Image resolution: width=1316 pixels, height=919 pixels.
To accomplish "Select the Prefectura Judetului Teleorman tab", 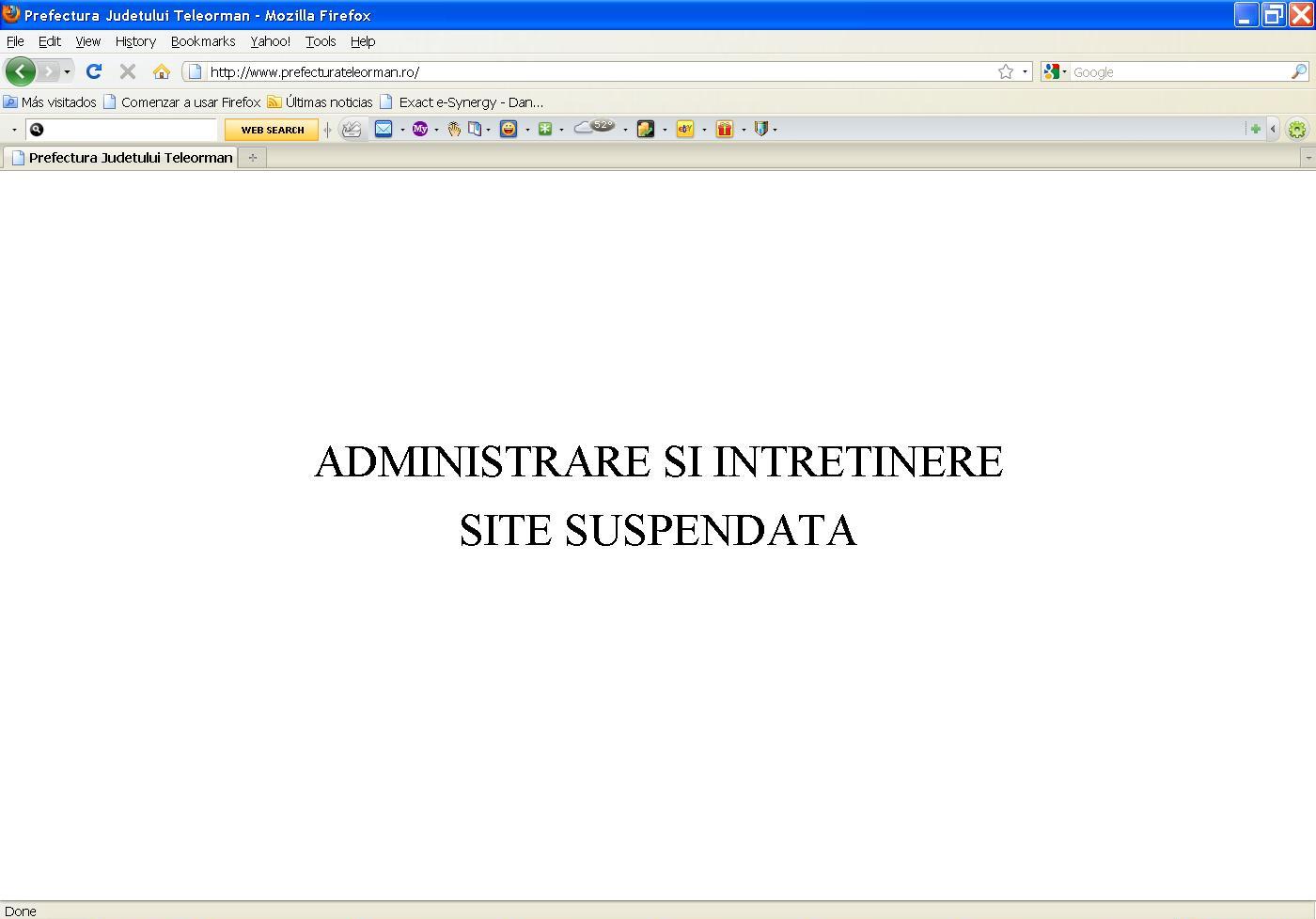I will click(120, 158).
